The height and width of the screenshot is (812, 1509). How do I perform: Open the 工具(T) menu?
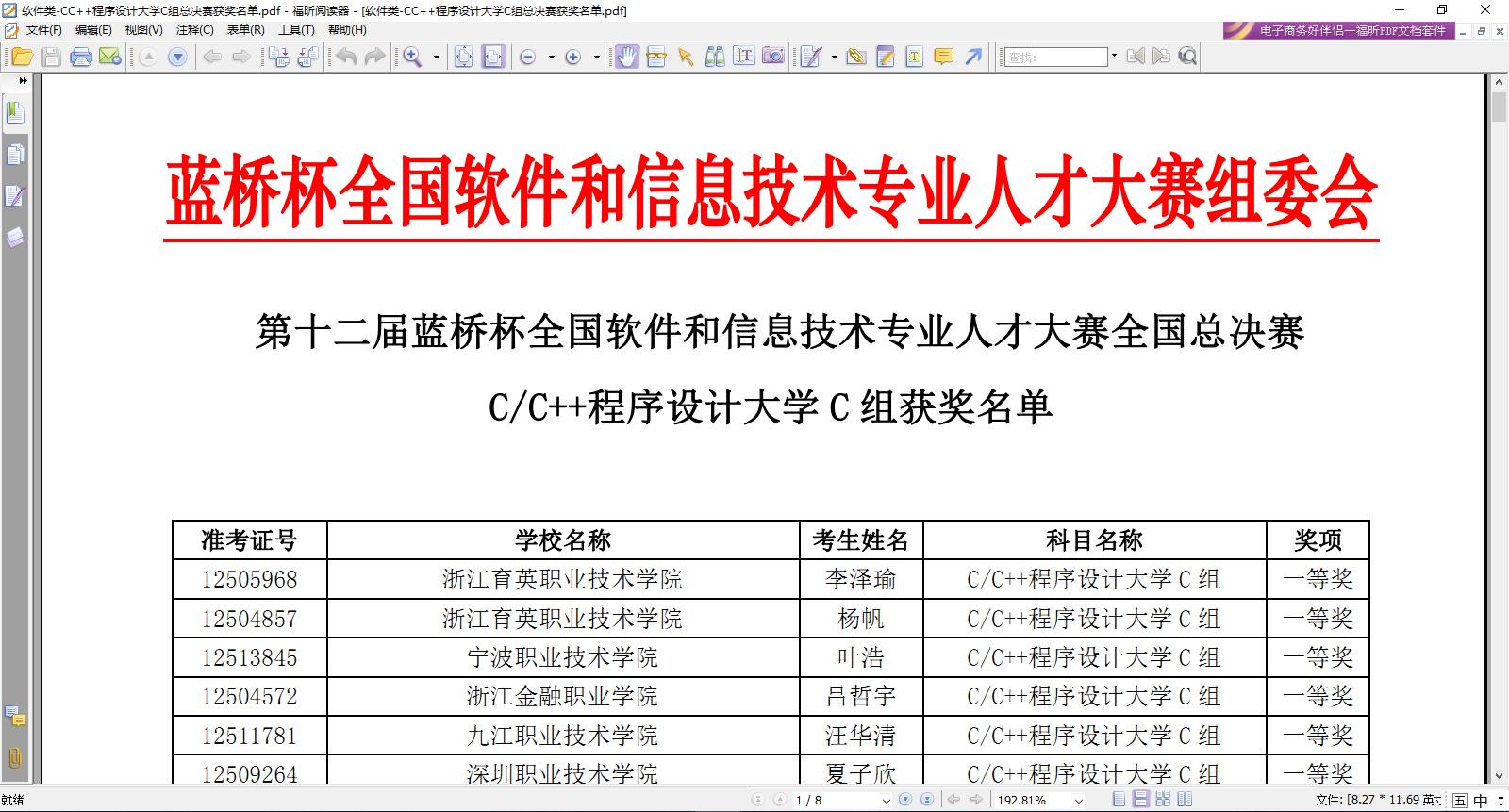click(x=296, y=30)
